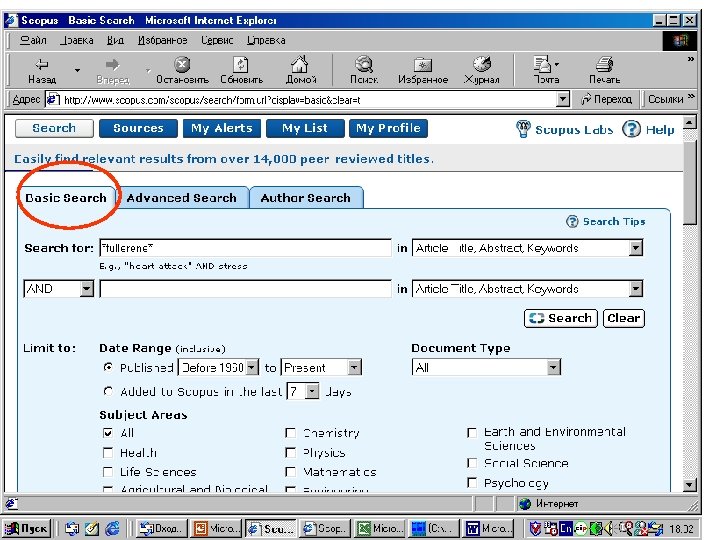This screenshot has width=720, height=540.
Task: Open My Profile page
Action: (x=388, y=128)
